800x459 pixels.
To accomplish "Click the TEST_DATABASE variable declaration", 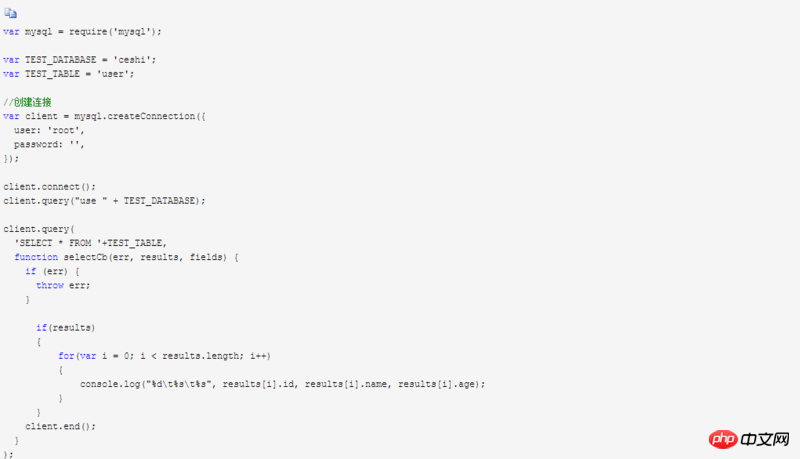I will (79, 60).
